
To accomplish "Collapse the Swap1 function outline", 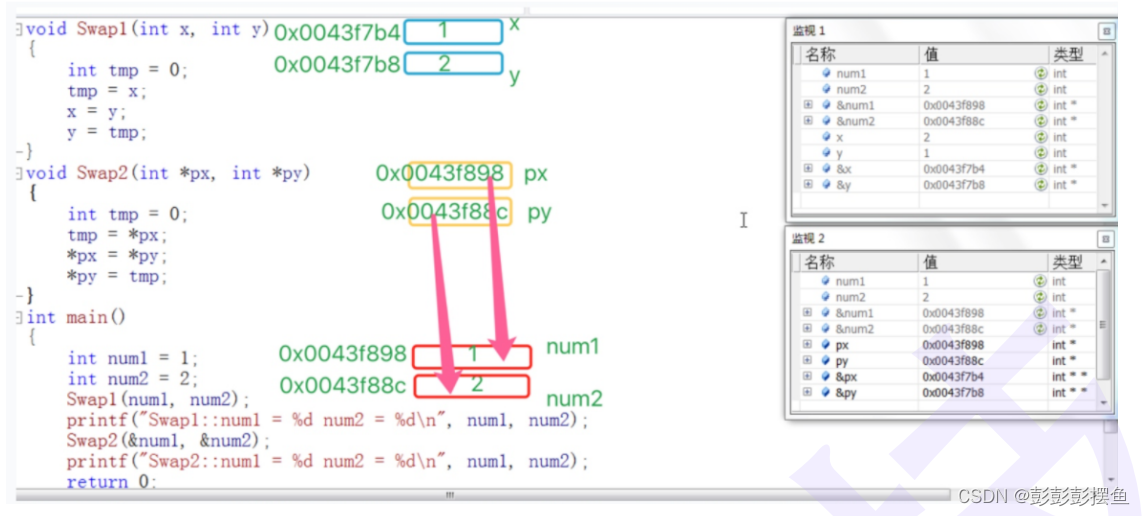I will [x=20, y=30].
